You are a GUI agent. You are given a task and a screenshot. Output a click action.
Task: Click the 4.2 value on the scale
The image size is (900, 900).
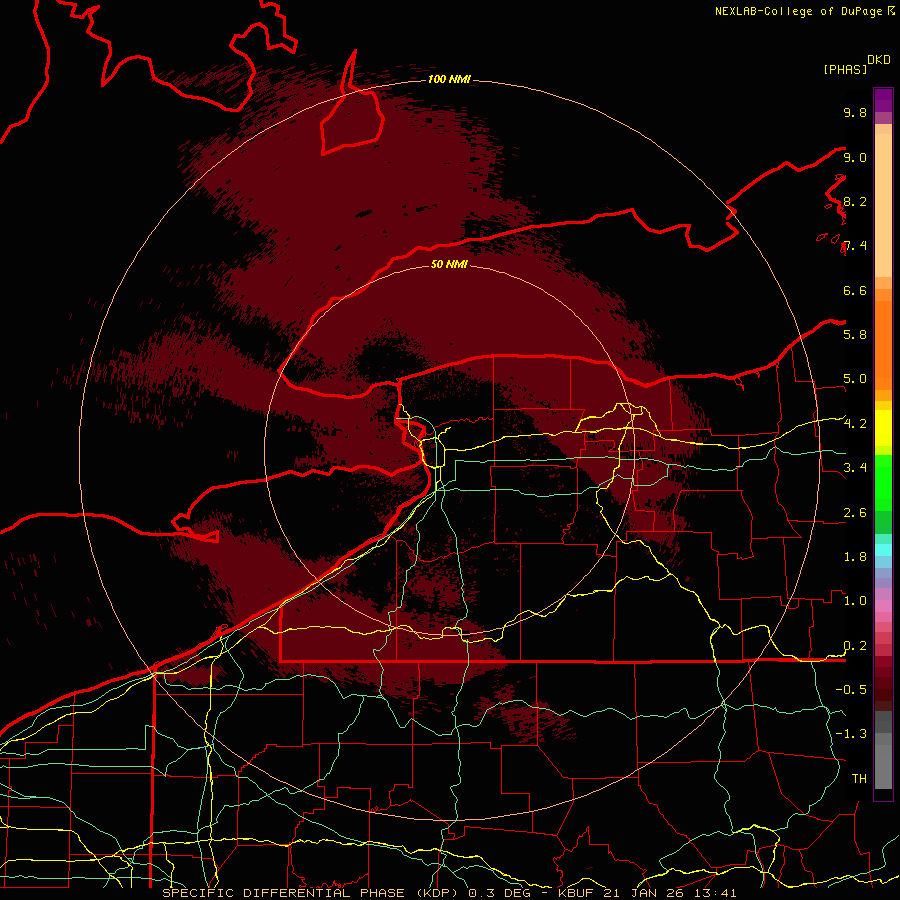pos(855,424)
